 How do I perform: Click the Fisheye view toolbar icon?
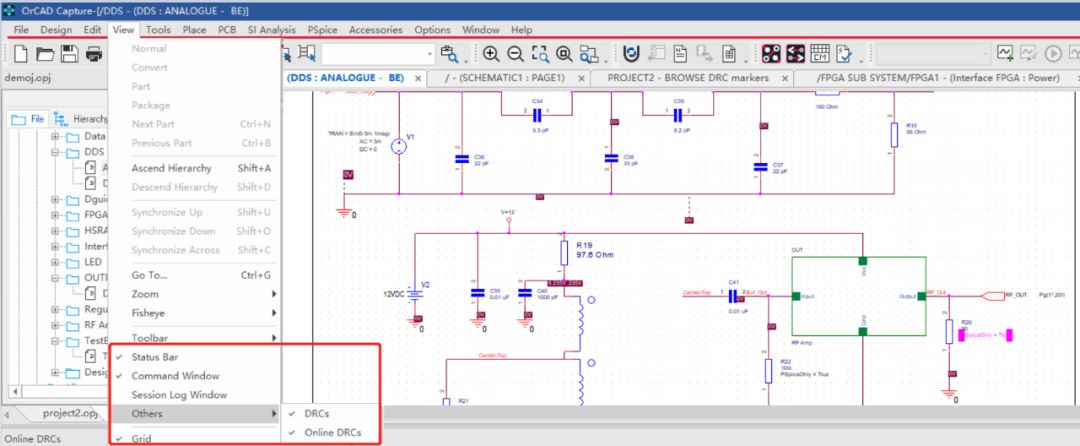pos(588,54)
